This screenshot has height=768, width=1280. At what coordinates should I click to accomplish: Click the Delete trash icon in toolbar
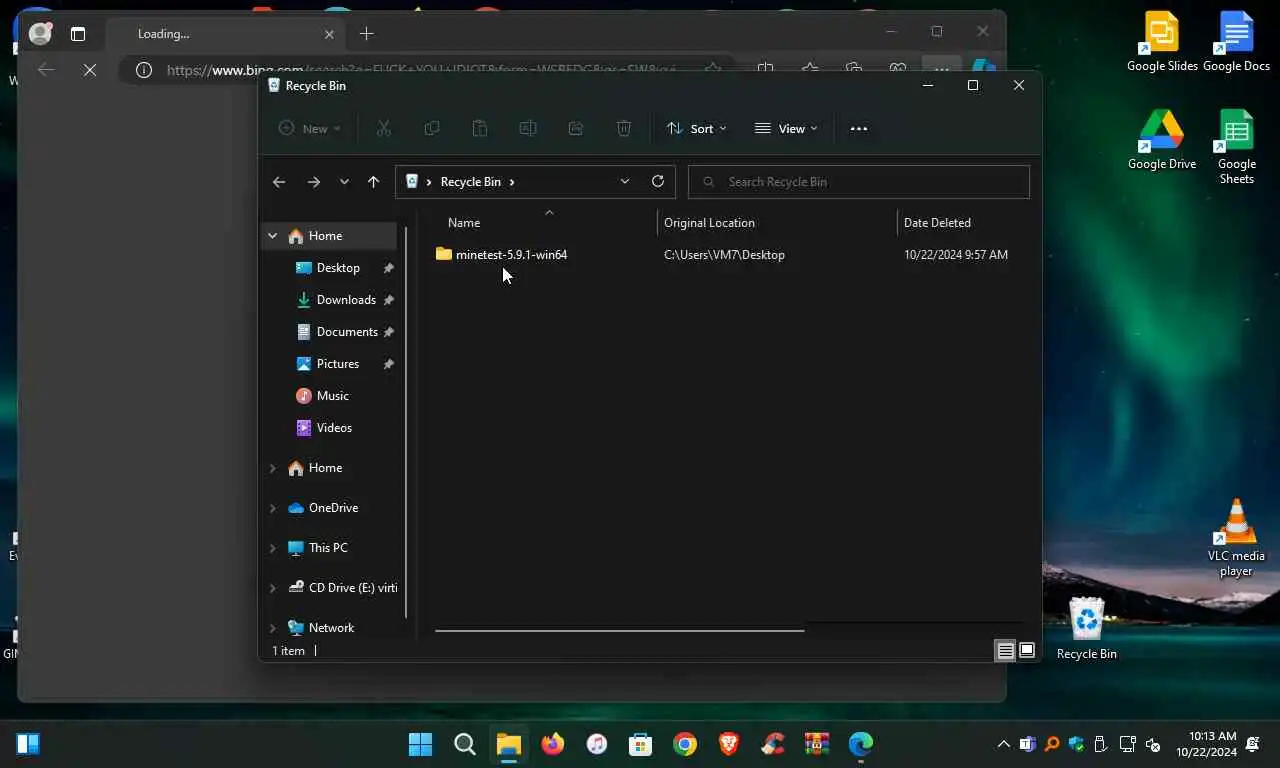624,128
